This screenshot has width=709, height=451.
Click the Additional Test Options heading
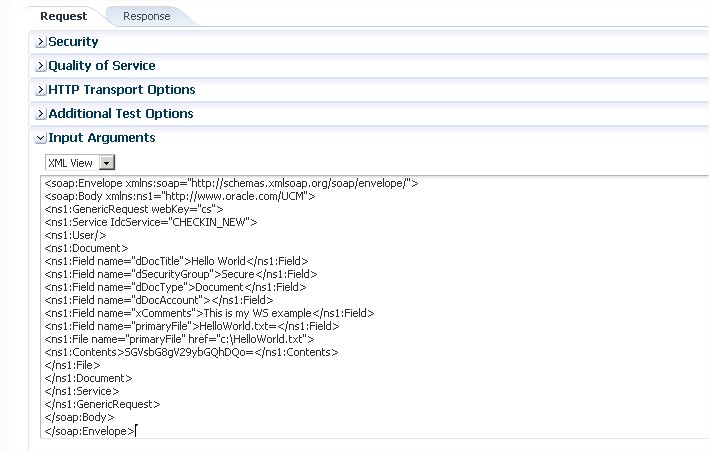(121, 114)
